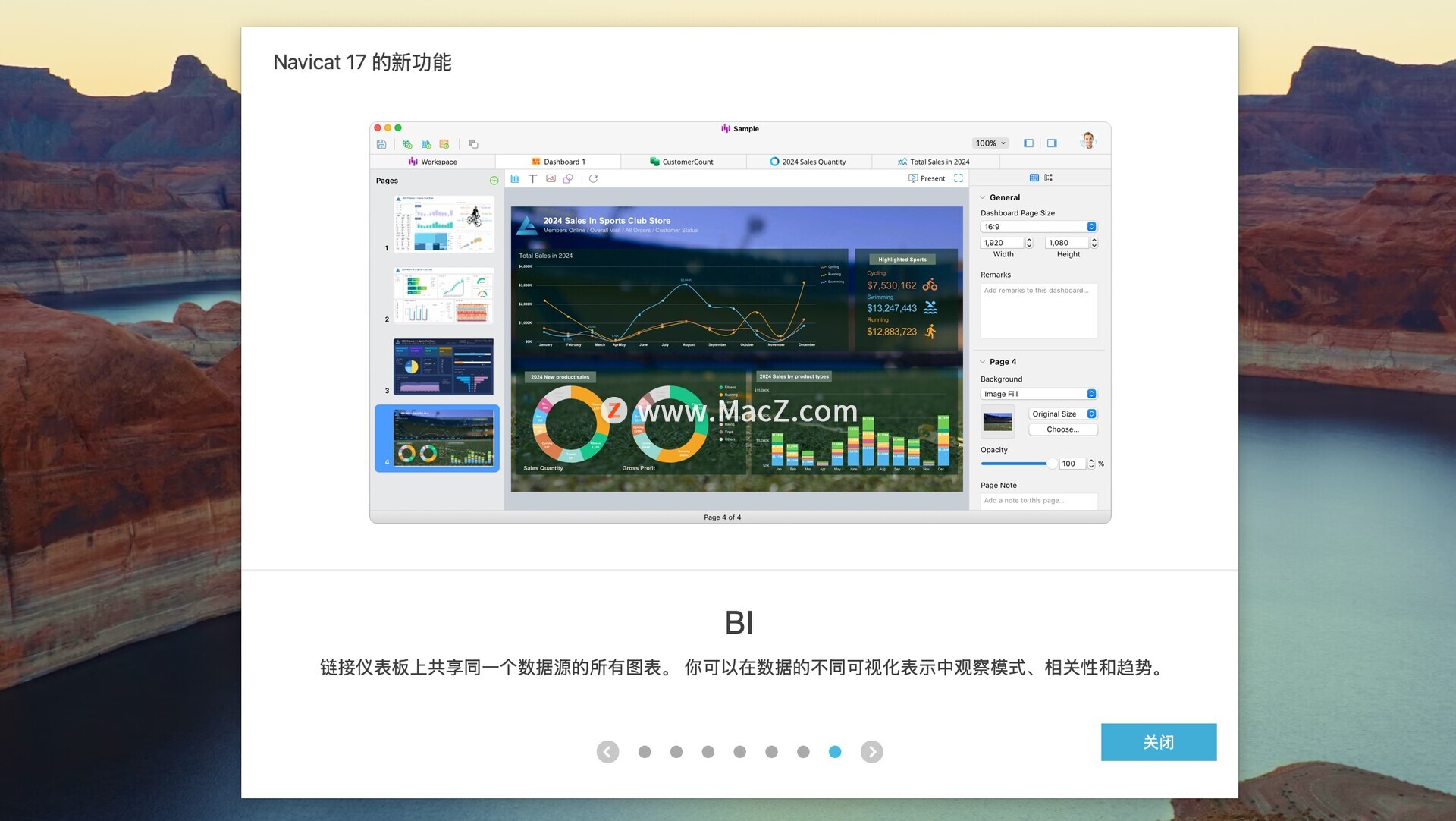This screenshot has height=821, width=1456.
Task: Click the running icon in Highlighted Sports
Action: pyautogui.click(x=930, y=332)
